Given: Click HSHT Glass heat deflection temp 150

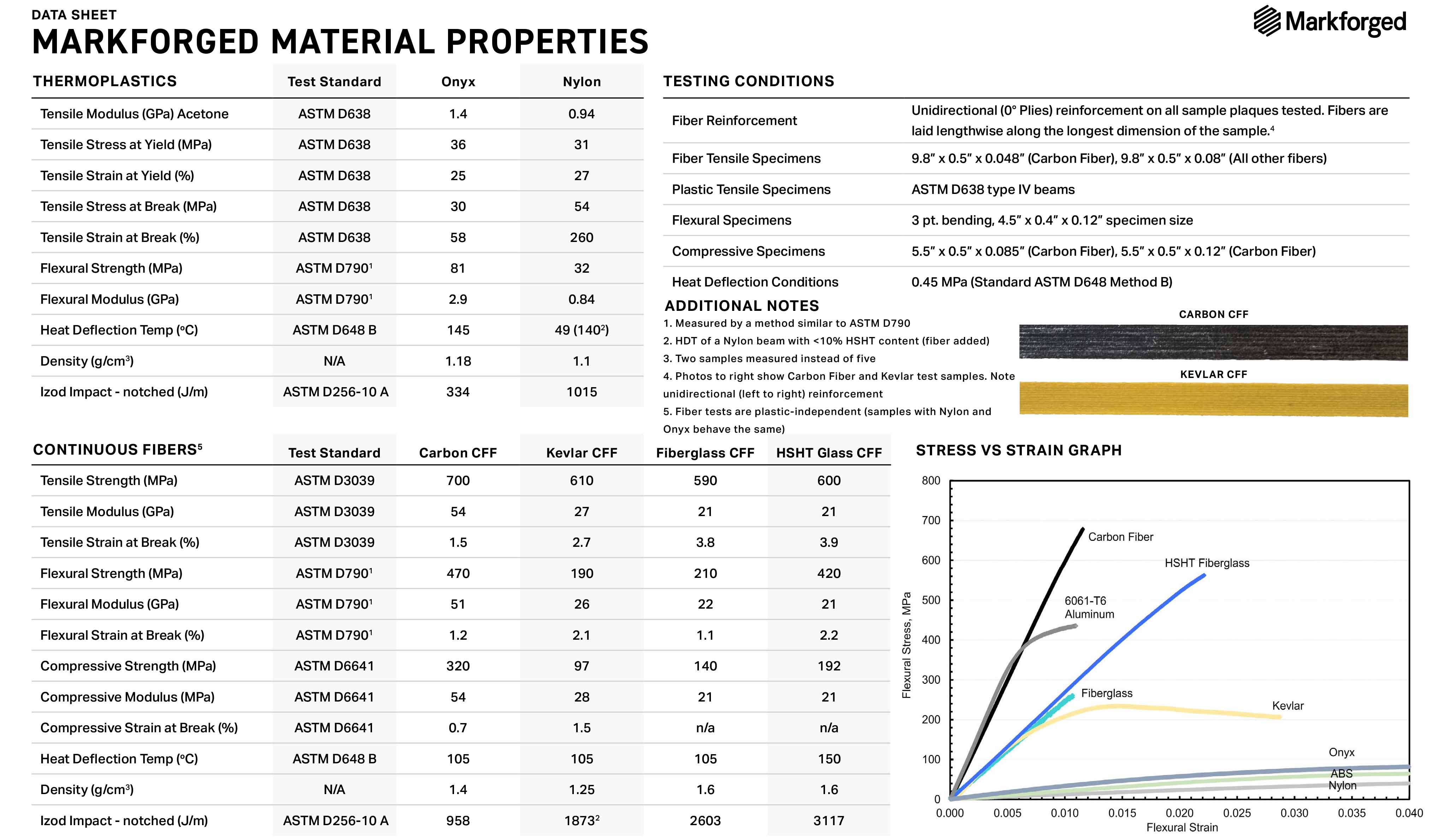Looking at the screenshot, I should (x=829, y=758).
